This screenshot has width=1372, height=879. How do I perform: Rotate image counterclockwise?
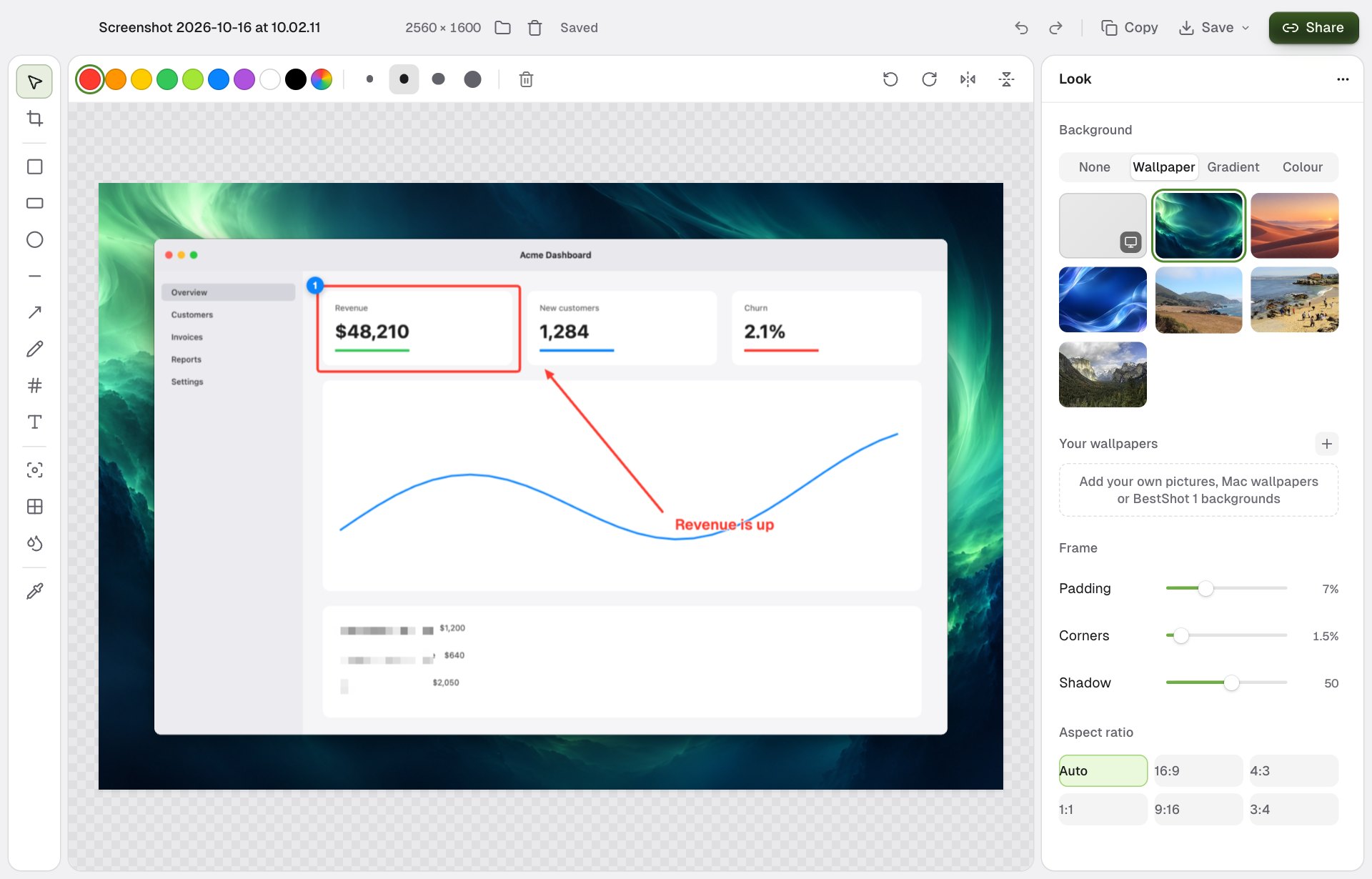pyautogui.click(x=890, y=79)
